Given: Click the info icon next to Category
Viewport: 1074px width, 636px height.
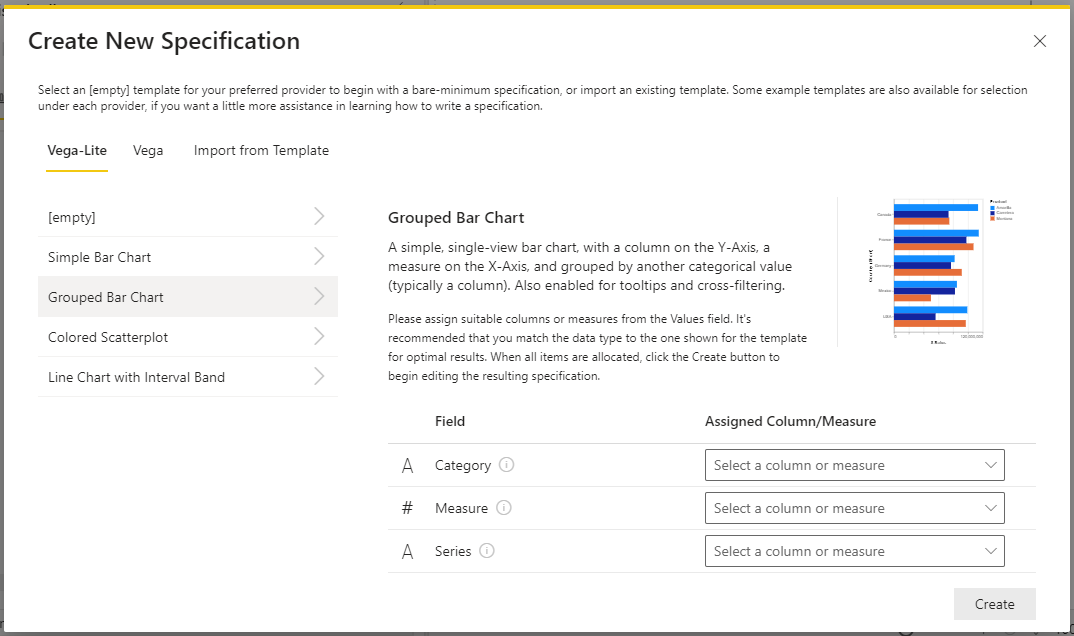Looking at the screenshot, I should [506, 465].
